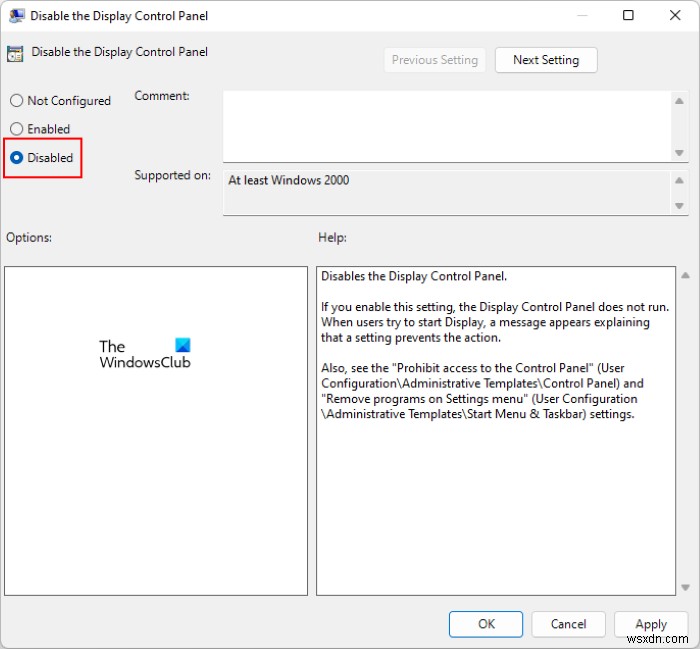This screenshot has width=700, height=649.
Task: Click the Apply button
Action: (651, 624)
